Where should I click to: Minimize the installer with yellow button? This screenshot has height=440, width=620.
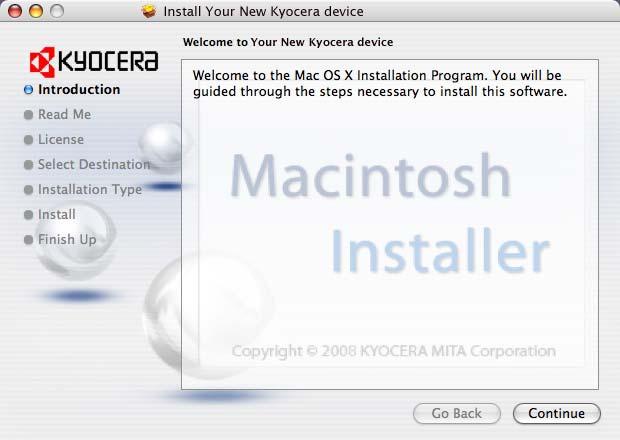(36, 11)
